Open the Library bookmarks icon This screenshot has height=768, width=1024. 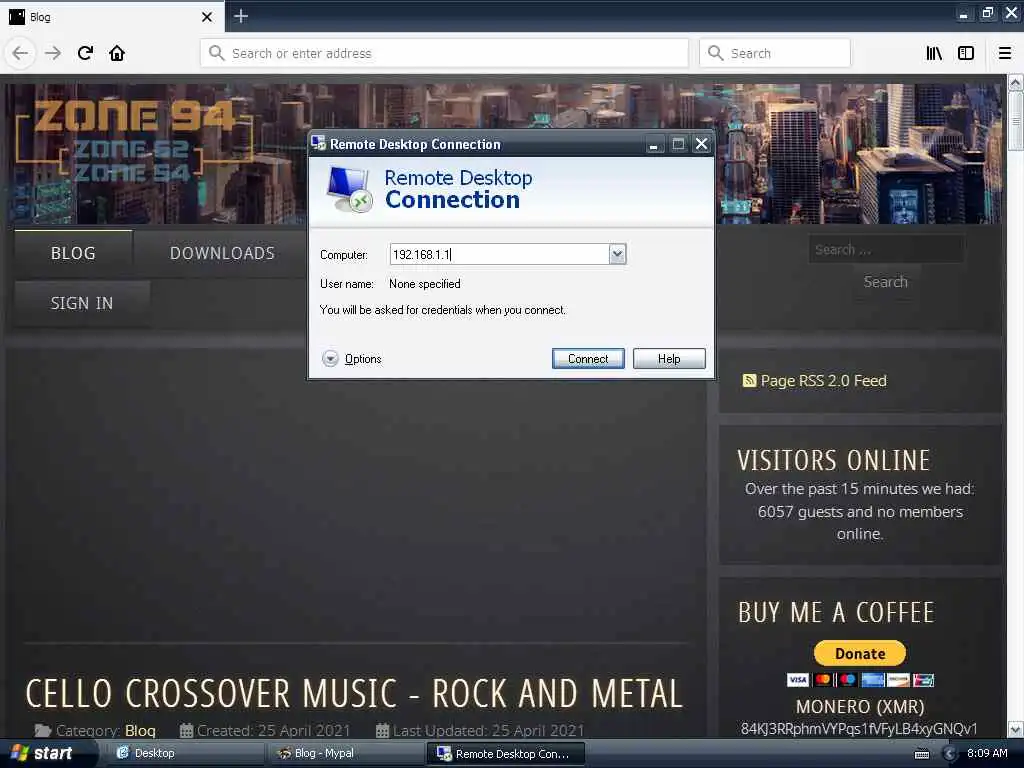pyautogui.click(x=934, y=53)
